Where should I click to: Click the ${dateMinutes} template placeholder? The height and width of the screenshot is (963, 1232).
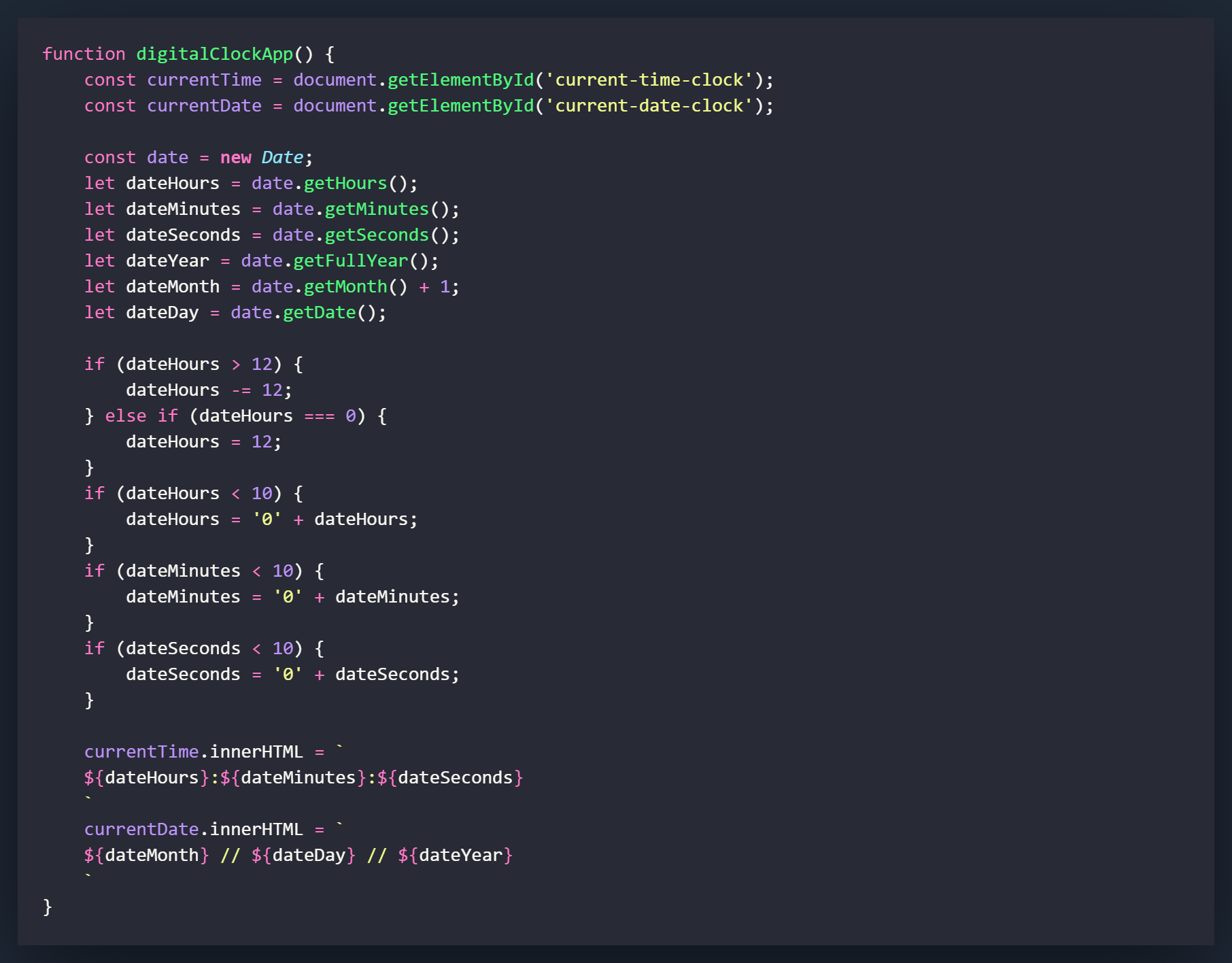[x=294, y=778]
